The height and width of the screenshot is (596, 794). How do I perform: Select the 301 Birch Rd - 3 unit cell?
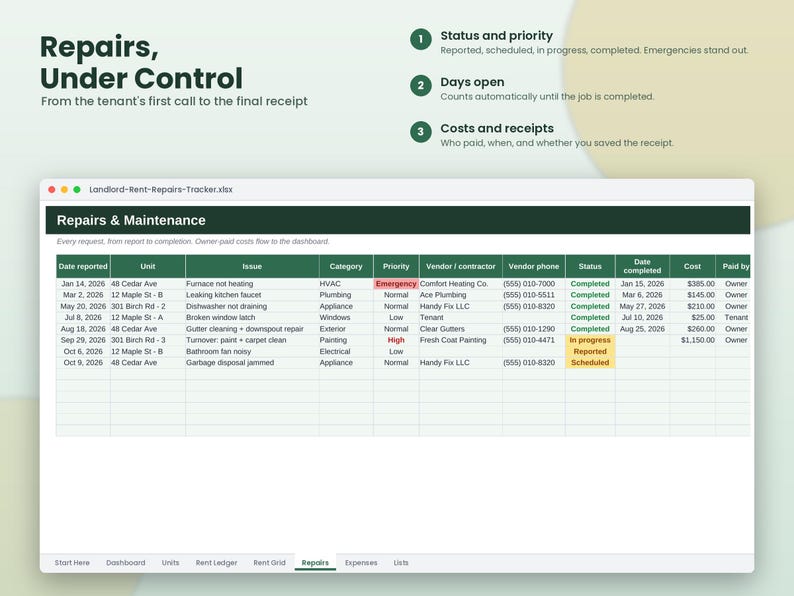click(148, 340)
